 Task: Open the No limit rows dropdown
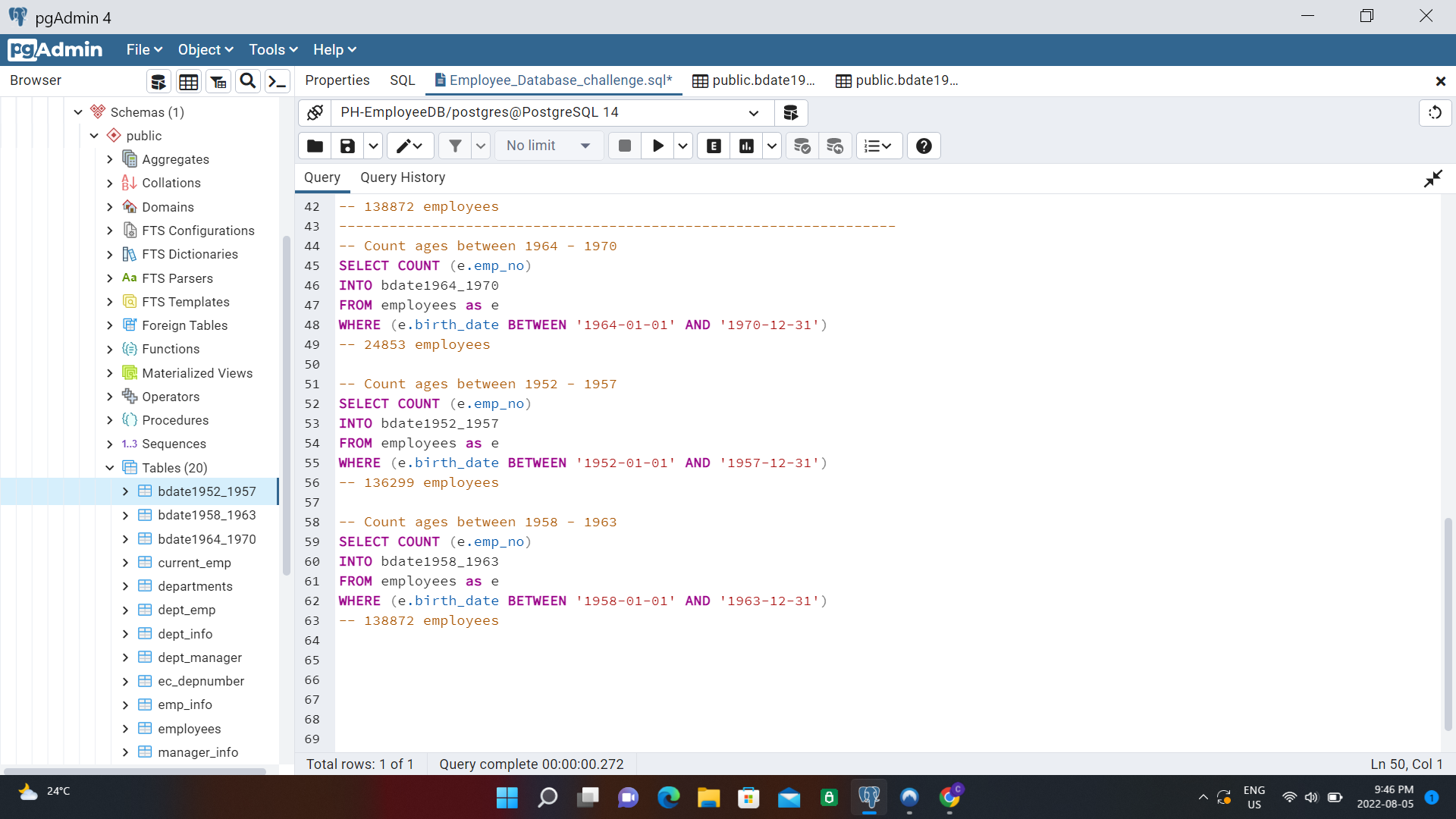(x=549, y=146)
